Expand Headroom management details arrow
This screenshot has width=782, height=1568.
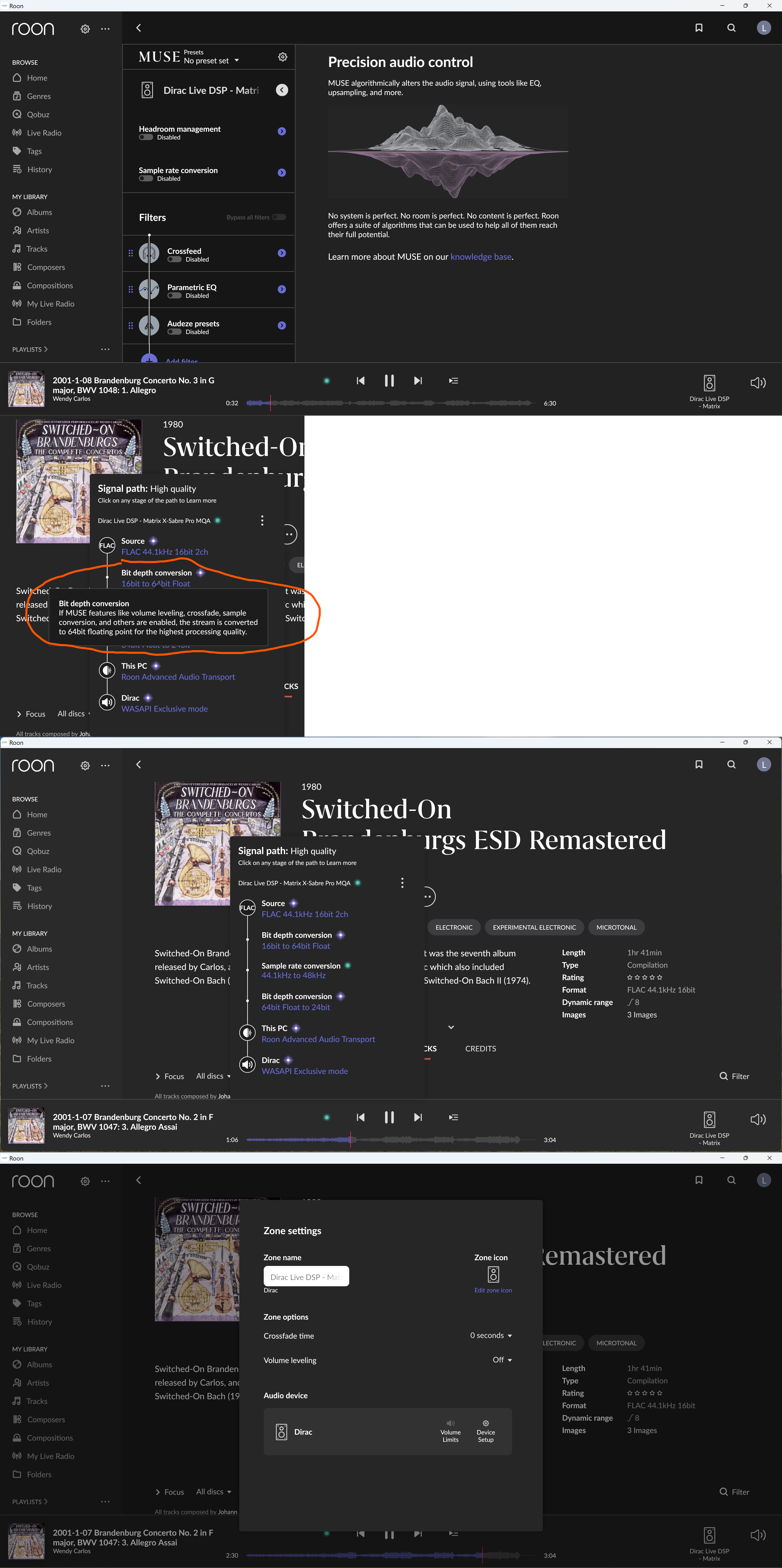282,131
